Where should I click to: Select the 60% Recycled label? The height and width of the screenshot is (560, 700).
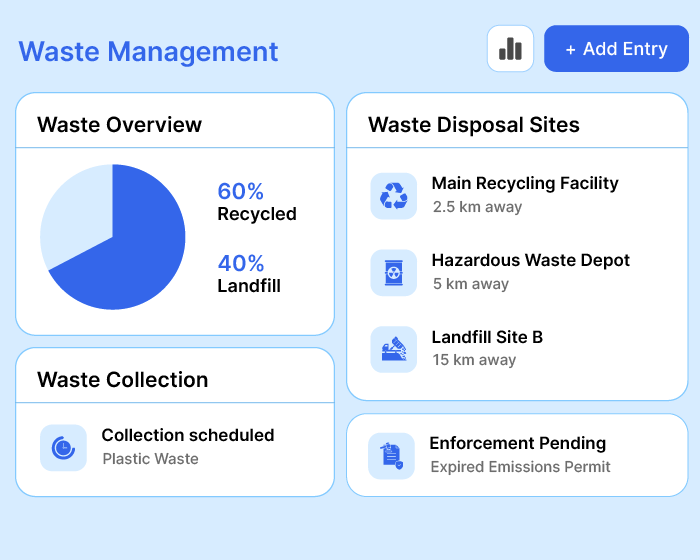click(256, 201)
